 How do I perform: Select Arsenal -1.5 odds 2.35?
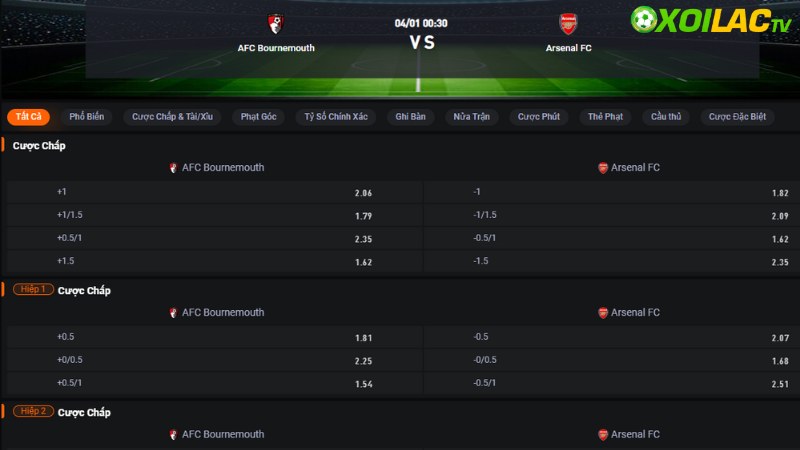coord(611,261)
